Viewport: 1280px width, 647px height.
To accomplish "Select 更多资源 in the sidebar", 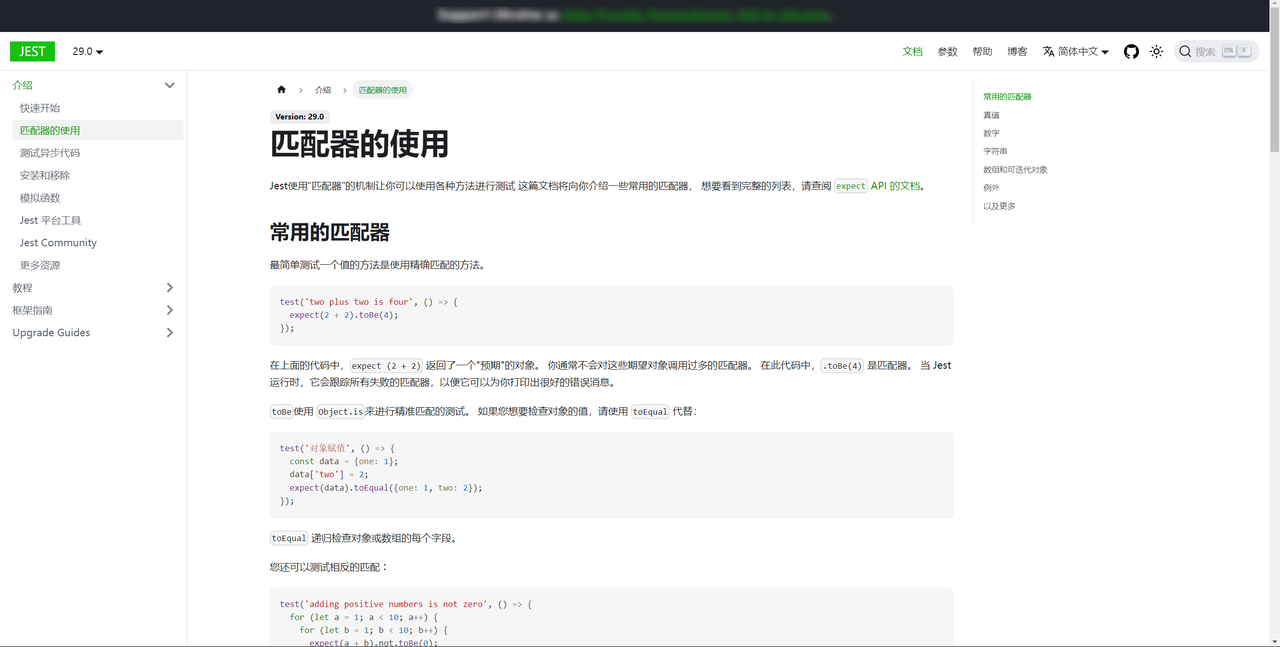I will [97, 265].
